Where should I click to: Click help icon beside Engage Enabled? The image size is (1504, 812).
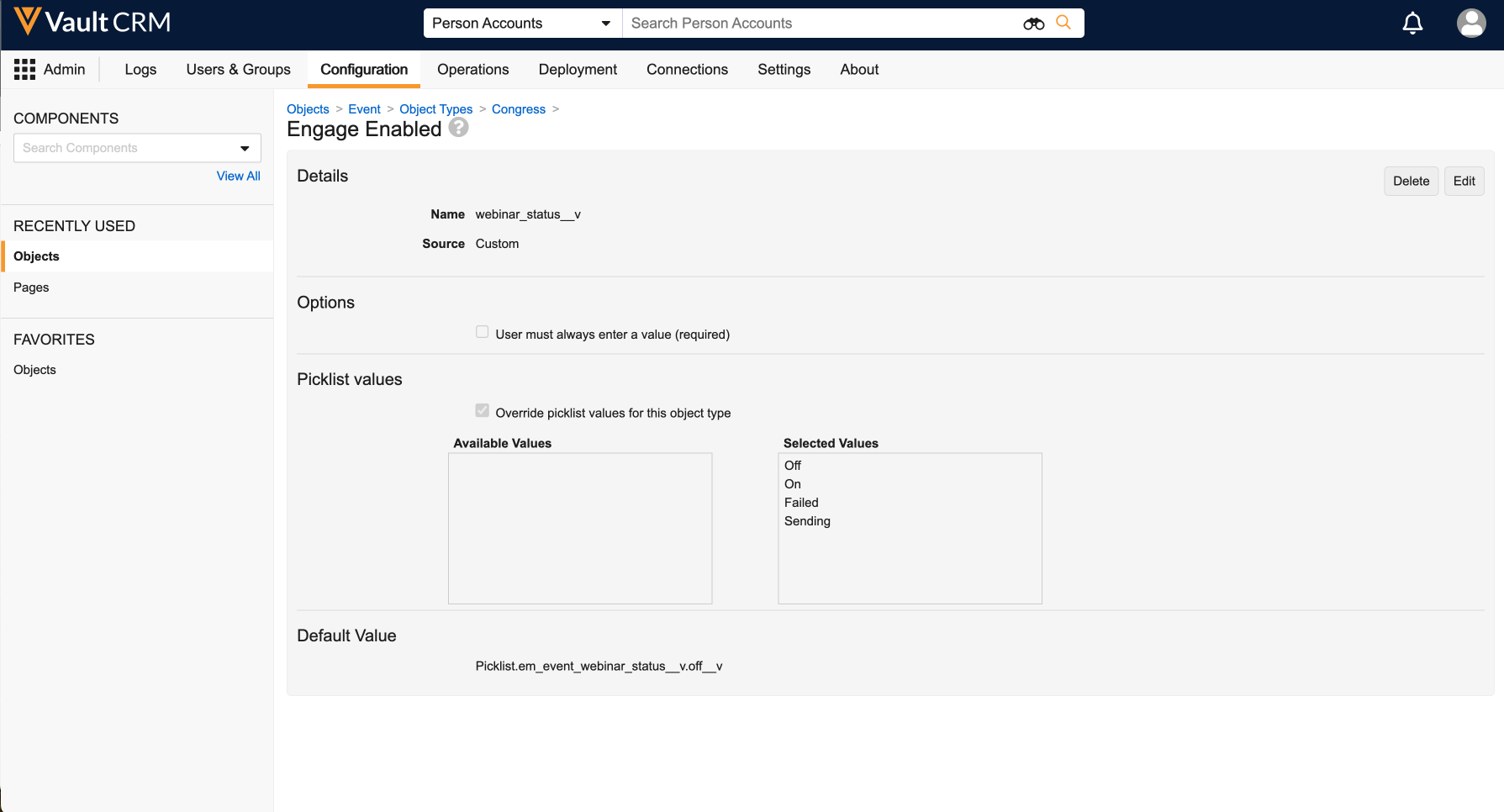tap(458, 128)
